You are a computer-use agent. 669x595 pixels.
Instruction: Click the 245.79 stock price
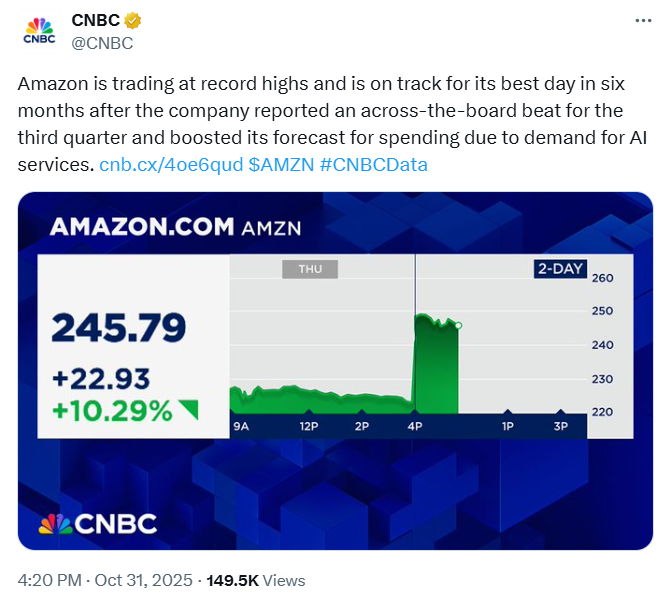click(119, 327)
